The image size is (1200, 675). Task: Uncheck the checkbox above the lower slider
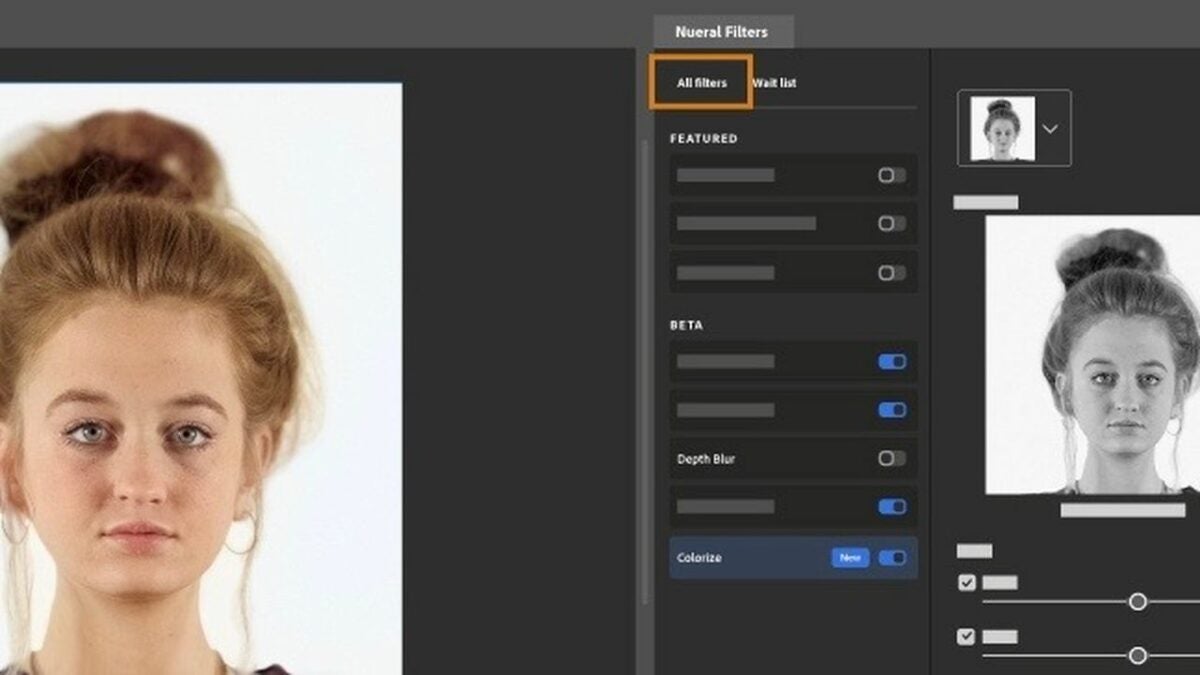click(967, 636)
